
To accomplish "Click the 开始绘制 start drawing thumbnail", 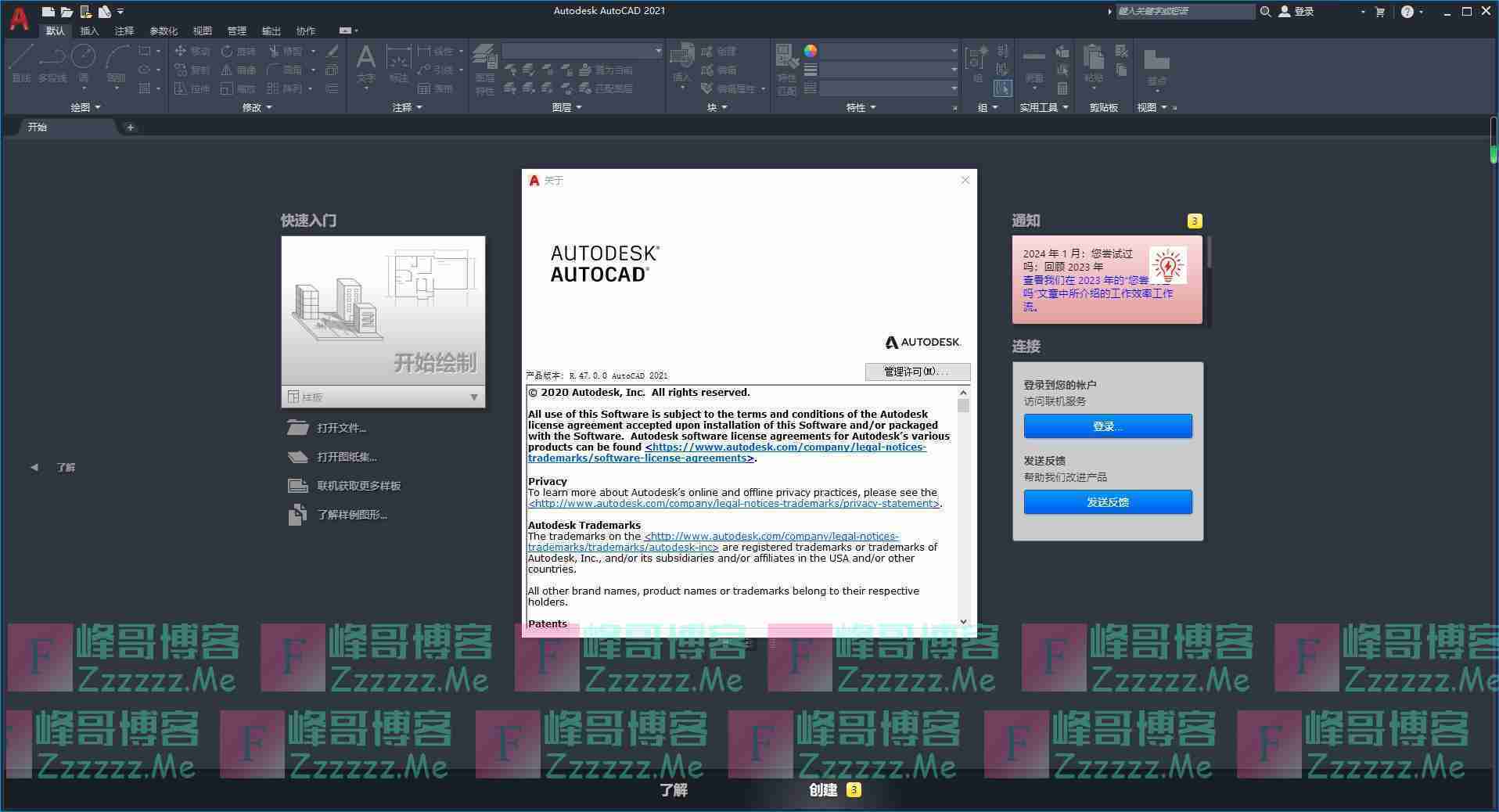I will [x=383, y=311].
